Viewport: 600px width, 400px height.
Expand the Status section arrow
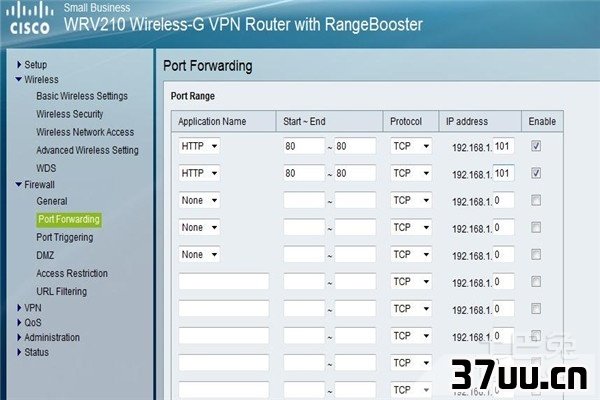pyautogui.click(x=19, y=352)
